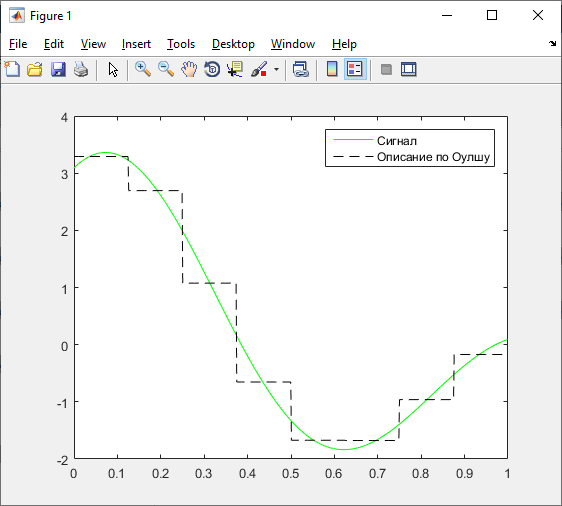Click the green line sample in legend
This screenshot has width=562, height=506.
[353, 140]
